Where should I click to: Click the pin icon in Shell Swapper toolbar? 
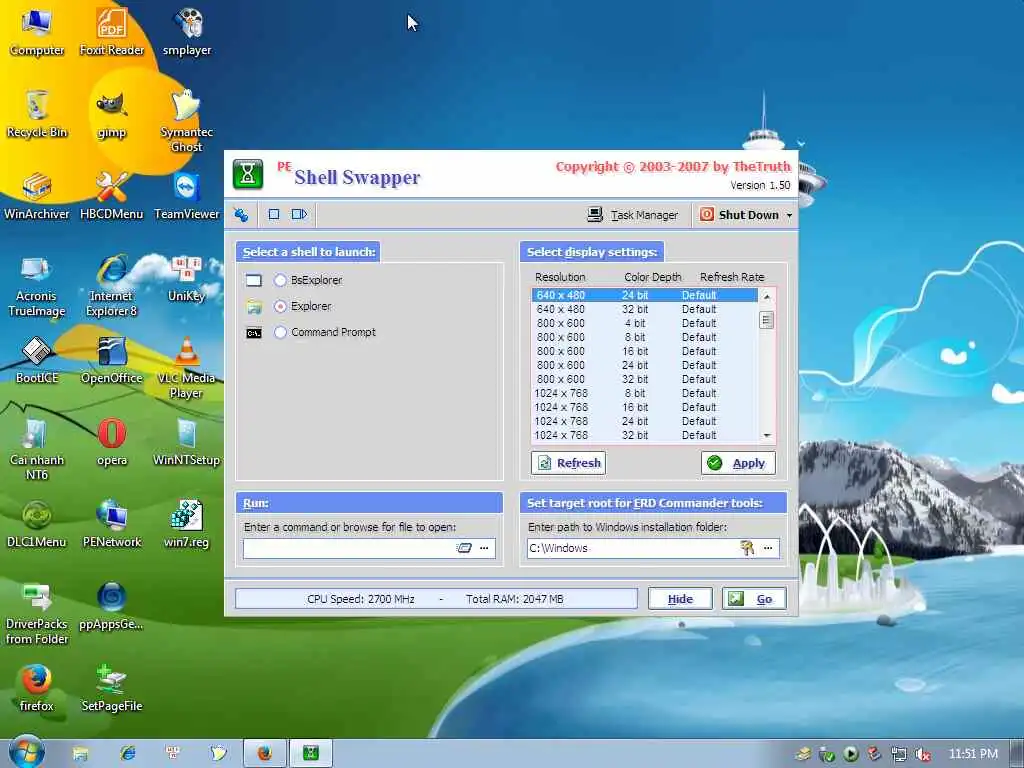(242, 214)
